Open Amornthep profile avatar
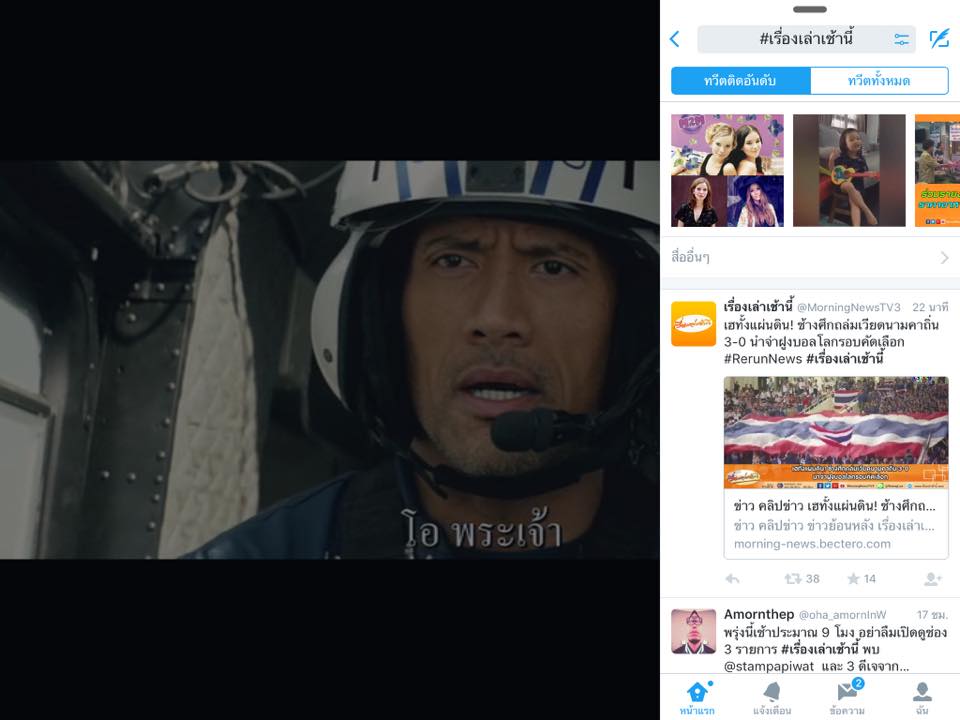This screenshot has height=720, width=960. point(694,631)
